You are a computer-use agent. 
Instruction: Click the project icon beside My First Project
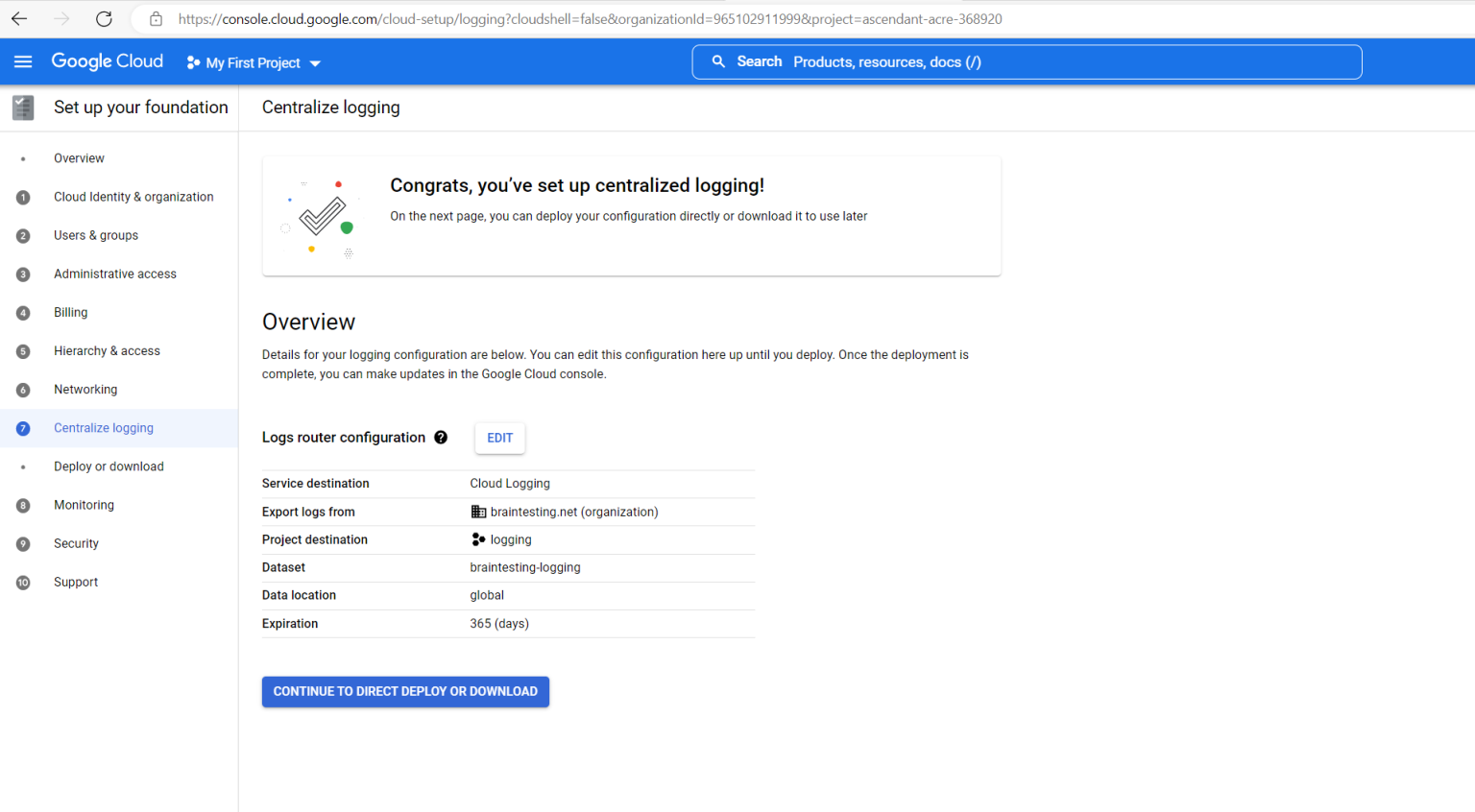[192, 62]
